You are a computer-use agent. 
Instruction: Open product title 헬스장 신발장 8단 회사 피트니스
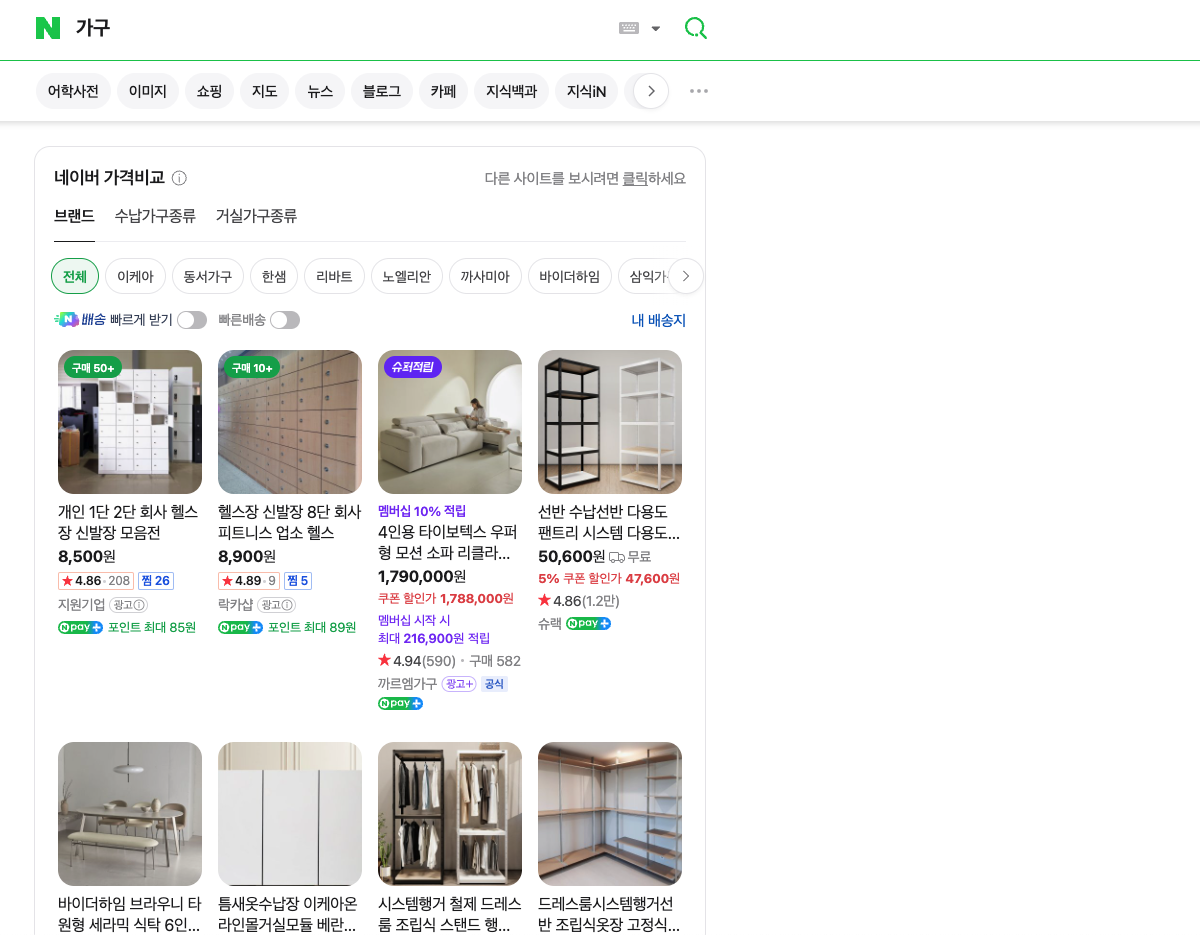(x=290, y=522)
